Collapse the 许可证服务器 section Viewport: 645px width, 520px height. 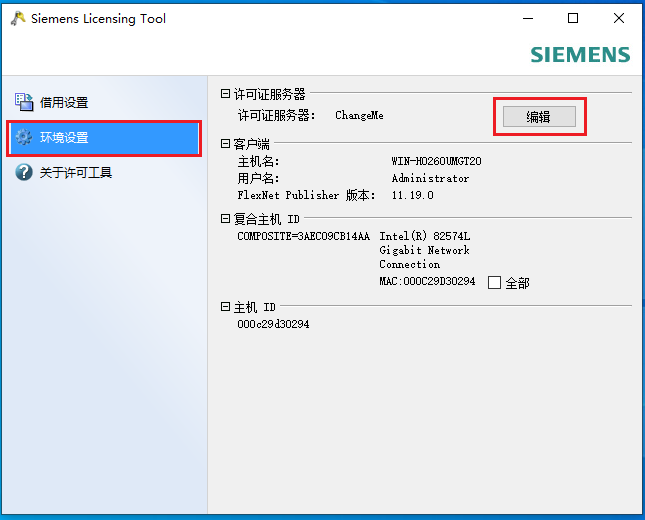[x=226, y=93]
